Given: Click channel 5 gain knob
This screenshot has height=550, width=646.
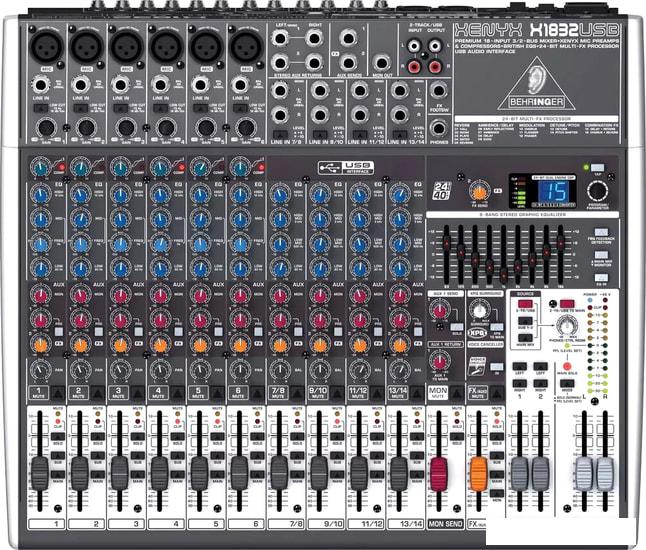Looking at the screenshot, I should pyautogui.click(x=204, y=127).
